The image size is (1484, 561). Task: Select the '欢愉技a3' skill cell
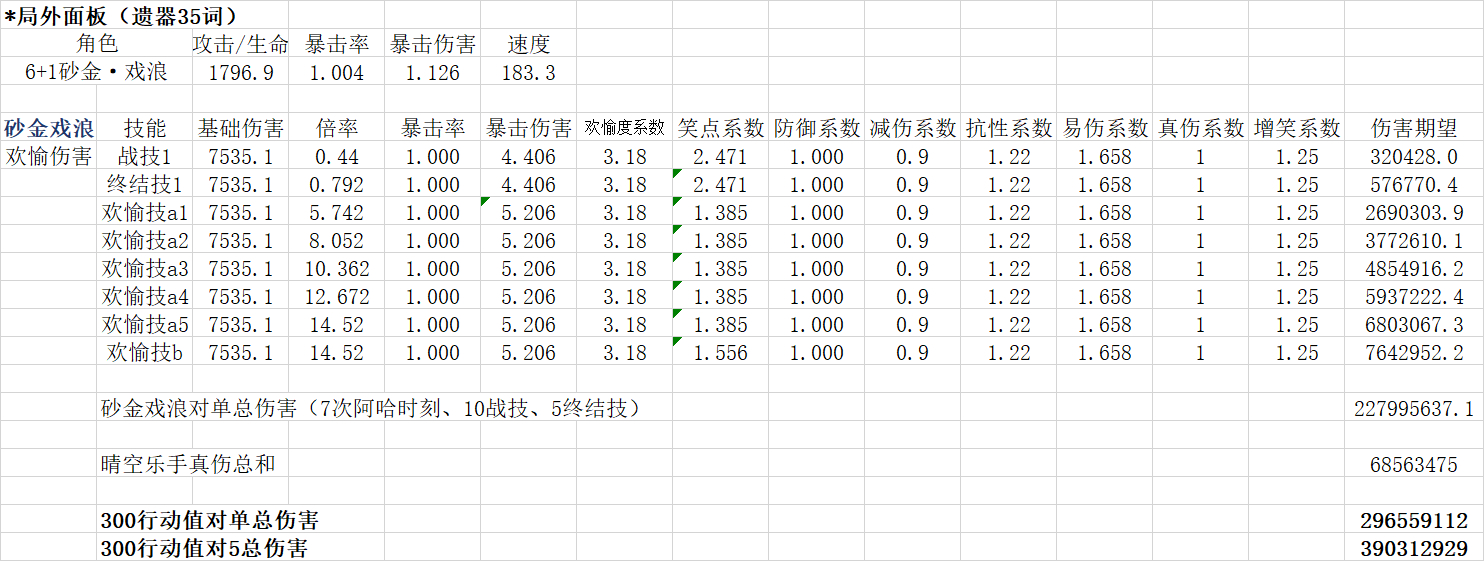pos(145,268)
